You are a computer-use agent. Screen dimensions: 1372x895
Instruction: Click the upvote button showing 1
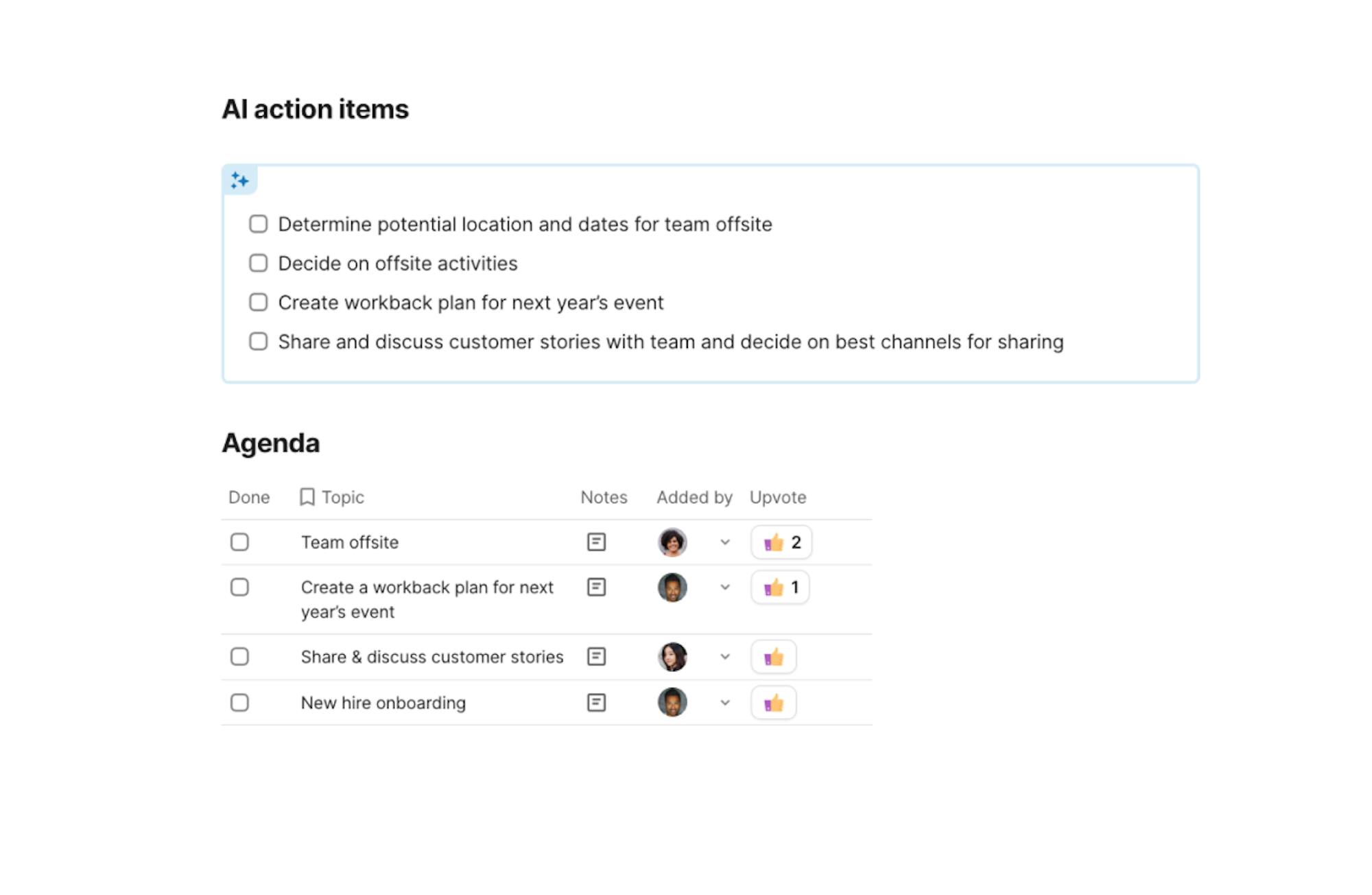tap(780, 588)
